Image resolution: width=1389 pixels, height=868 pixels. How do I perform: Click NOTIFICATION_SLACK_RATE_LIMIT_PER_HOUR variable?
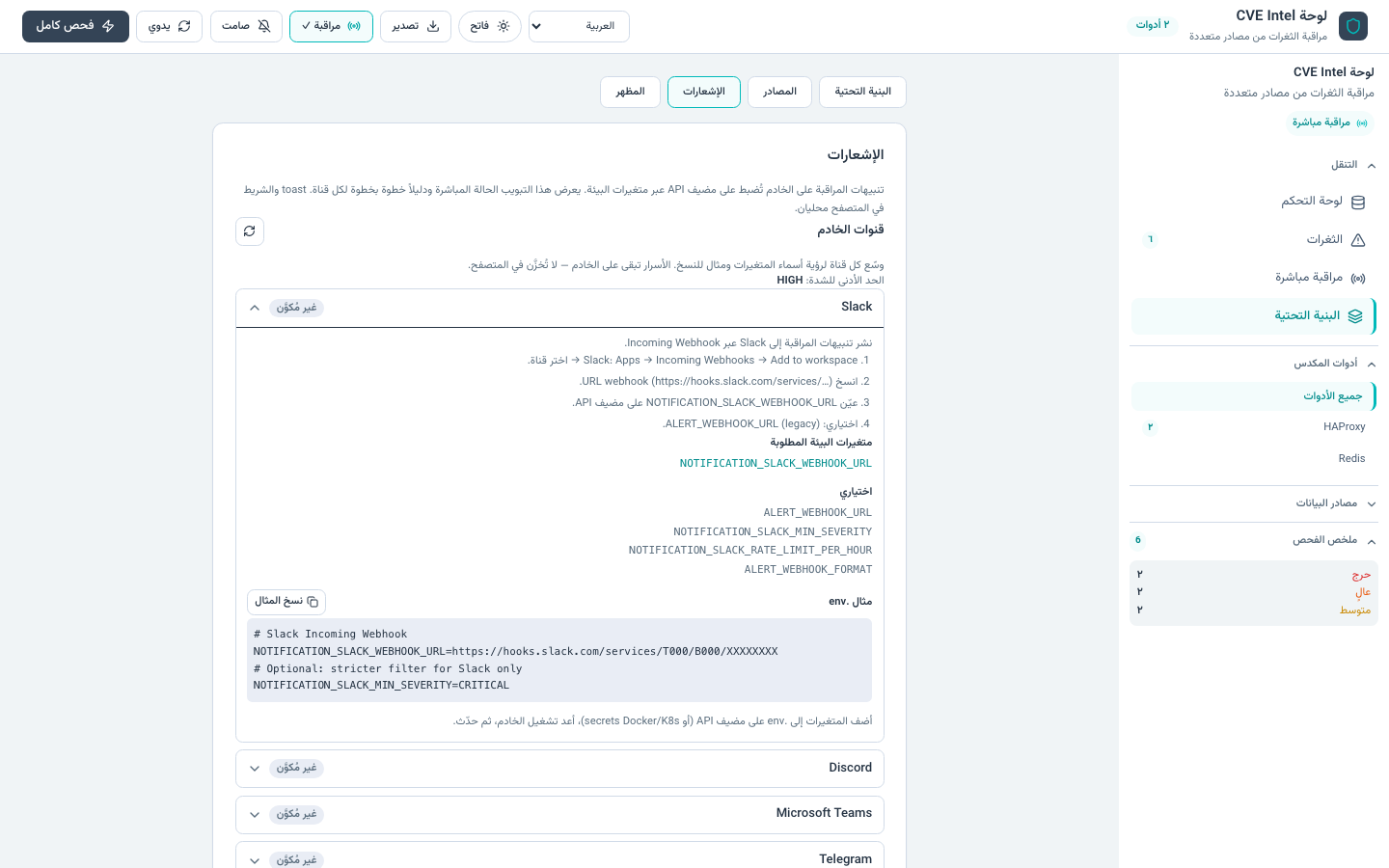750,551
